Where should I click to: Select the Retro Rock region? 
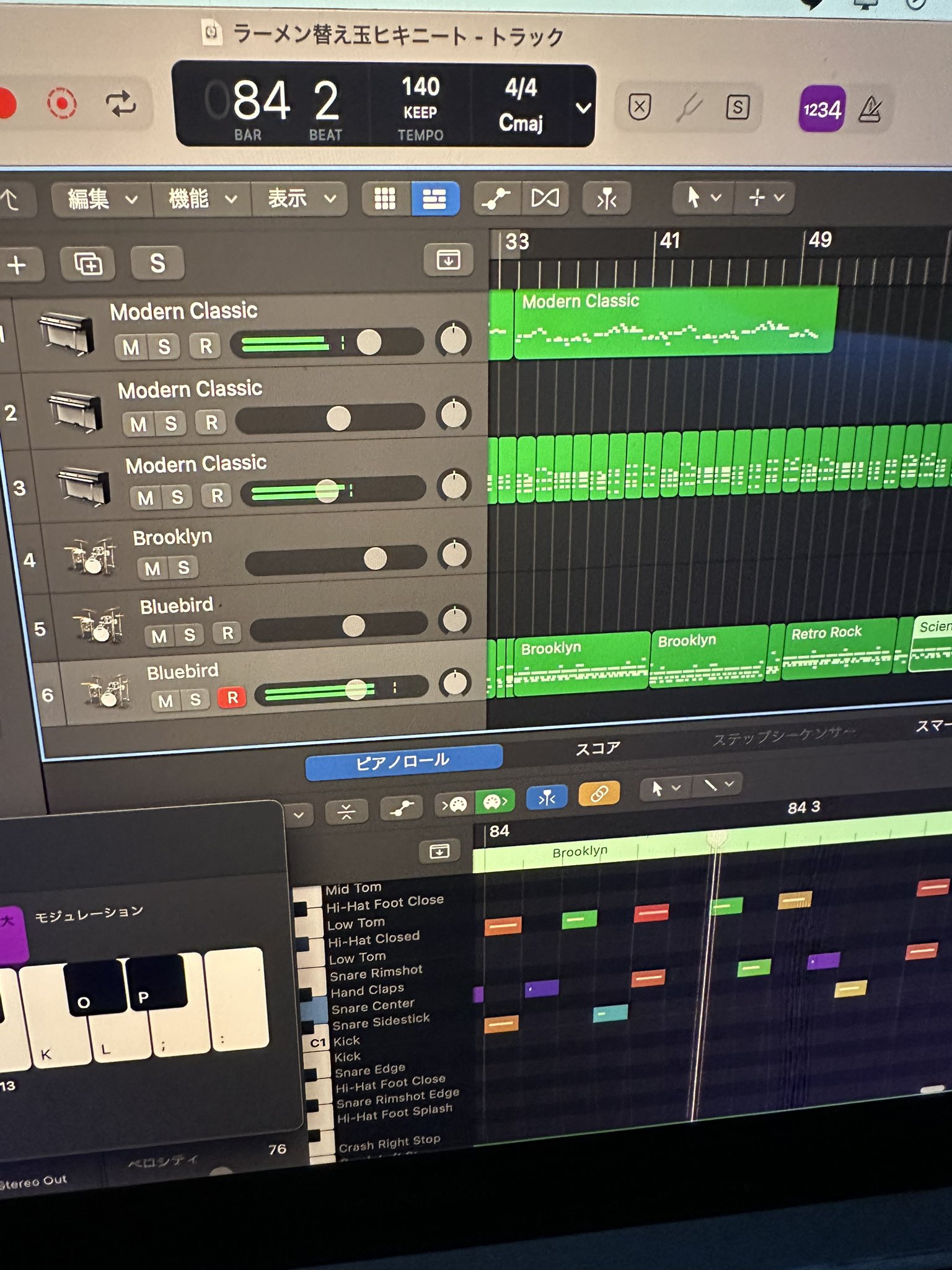(840, 649)
